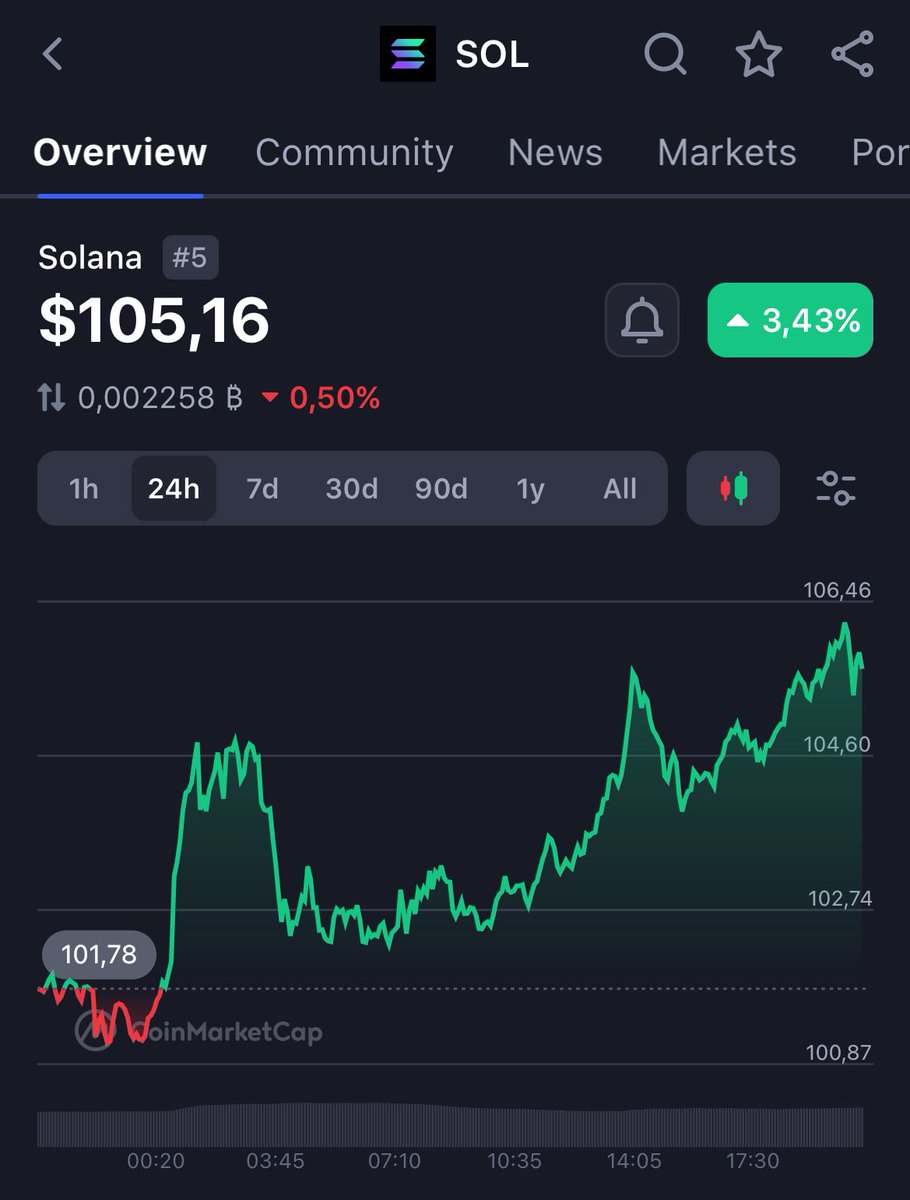
Task: Open chart settings sliders icon
Action: point(836,488)
